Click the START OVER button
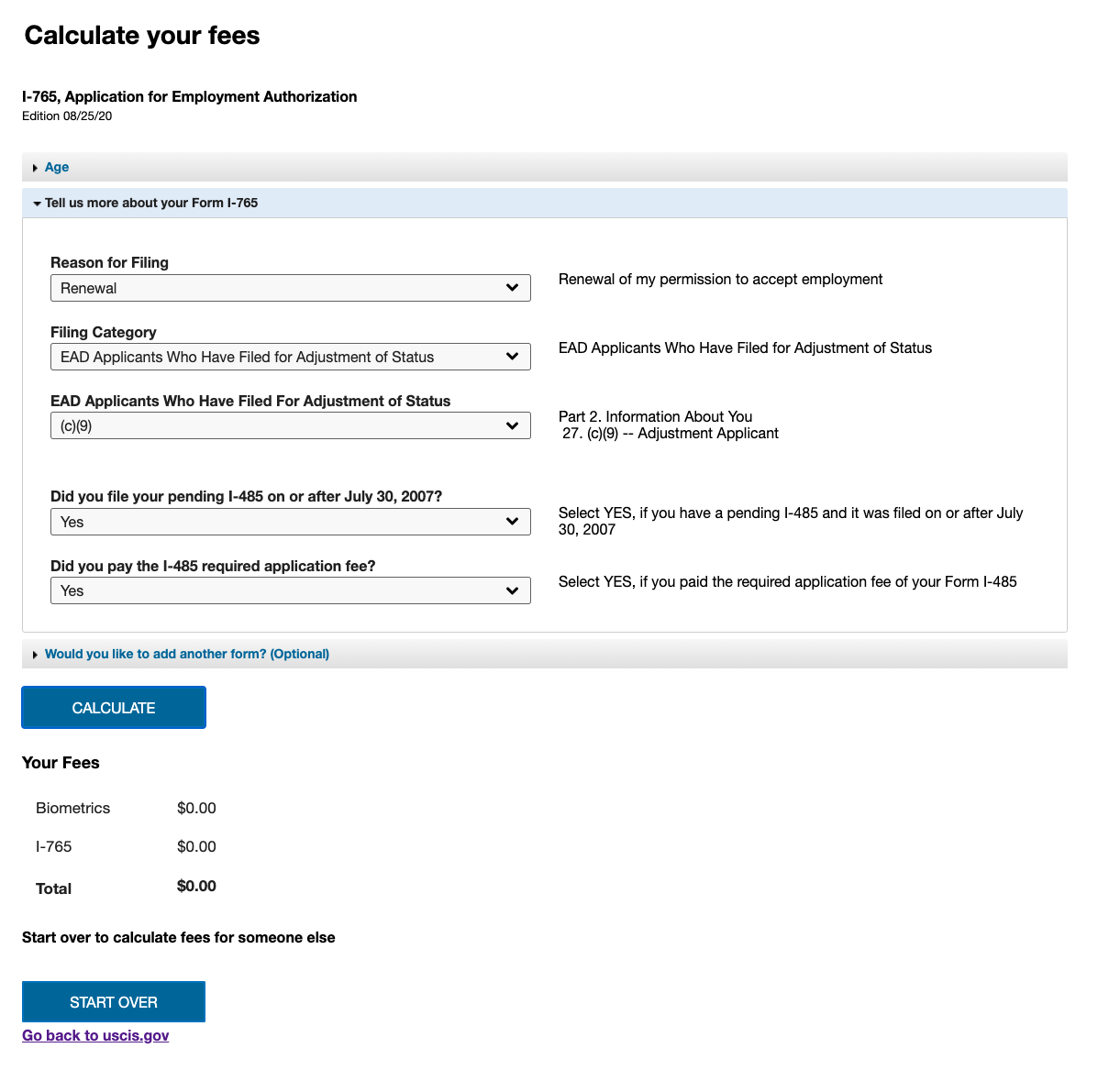The width and height of the screenshot is (1120, 1070). coord(114,1002)
